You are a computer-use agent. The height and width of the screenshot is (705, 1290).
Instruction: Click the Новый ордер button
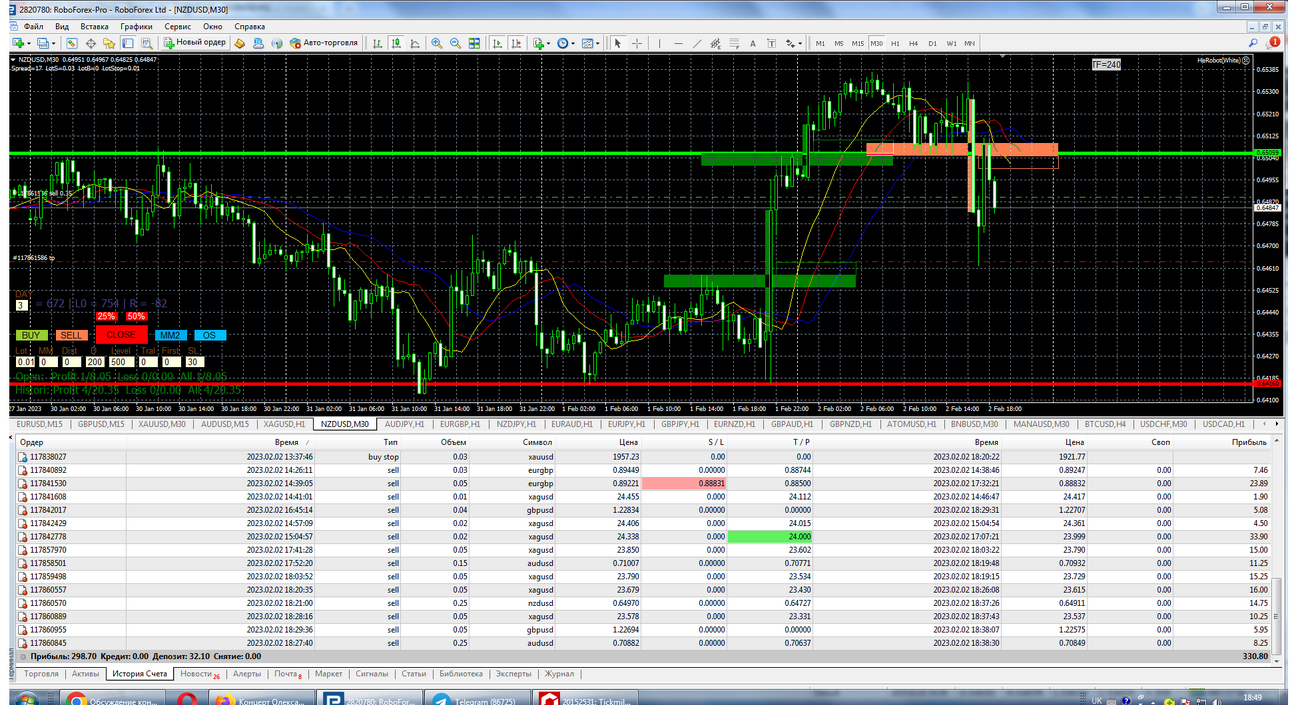pos(195,43)
